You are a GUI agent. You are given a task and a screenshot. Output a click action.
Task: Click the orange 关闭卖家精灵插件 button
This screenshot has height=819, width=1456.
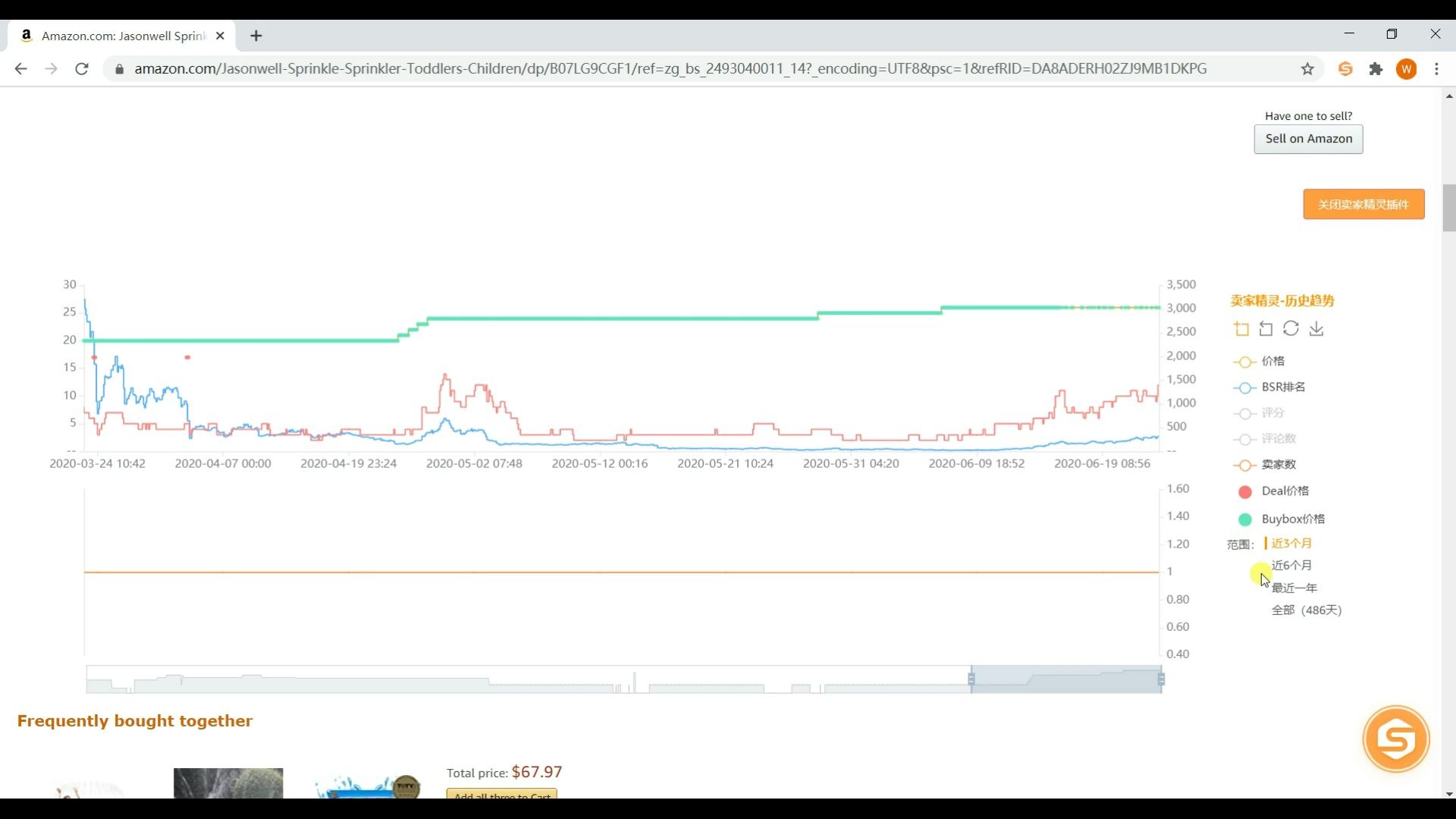pos(1363,205)
